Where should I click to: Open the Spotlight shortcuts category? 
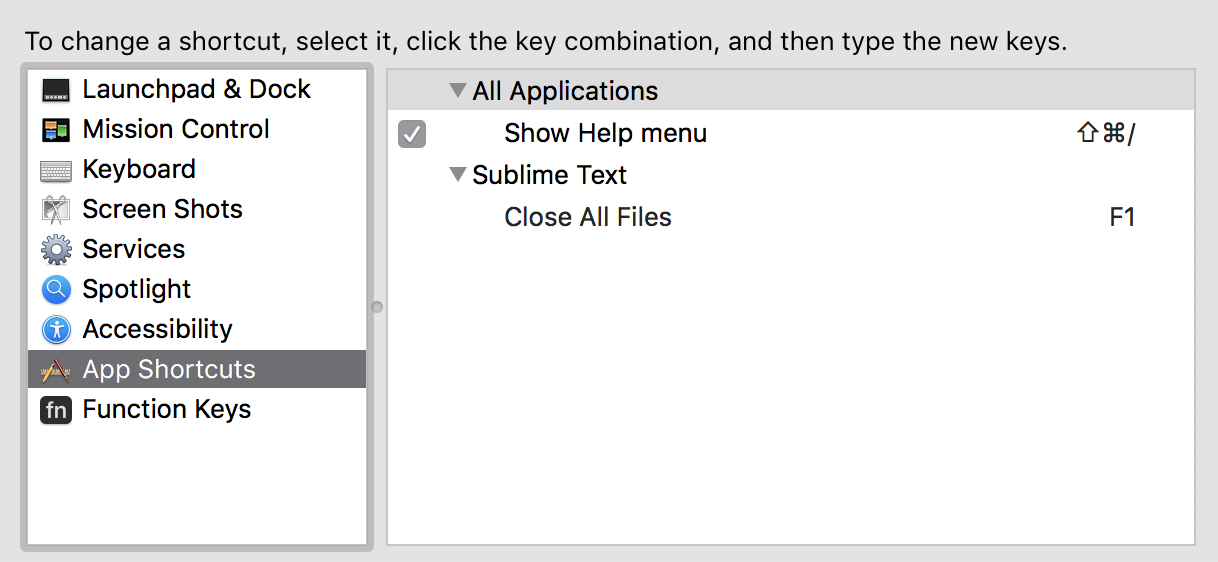pos(137,290)
